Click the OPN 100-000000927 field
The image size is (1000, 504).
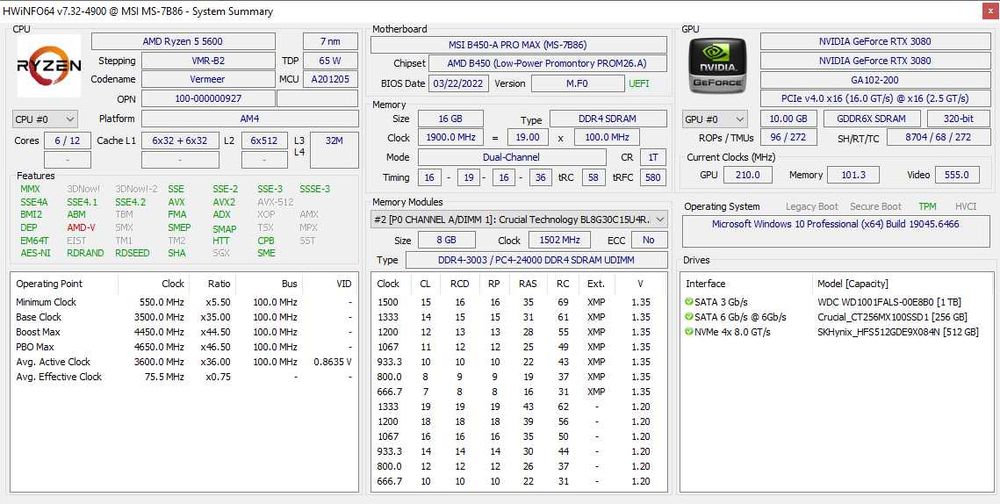[x=208, y=99]
